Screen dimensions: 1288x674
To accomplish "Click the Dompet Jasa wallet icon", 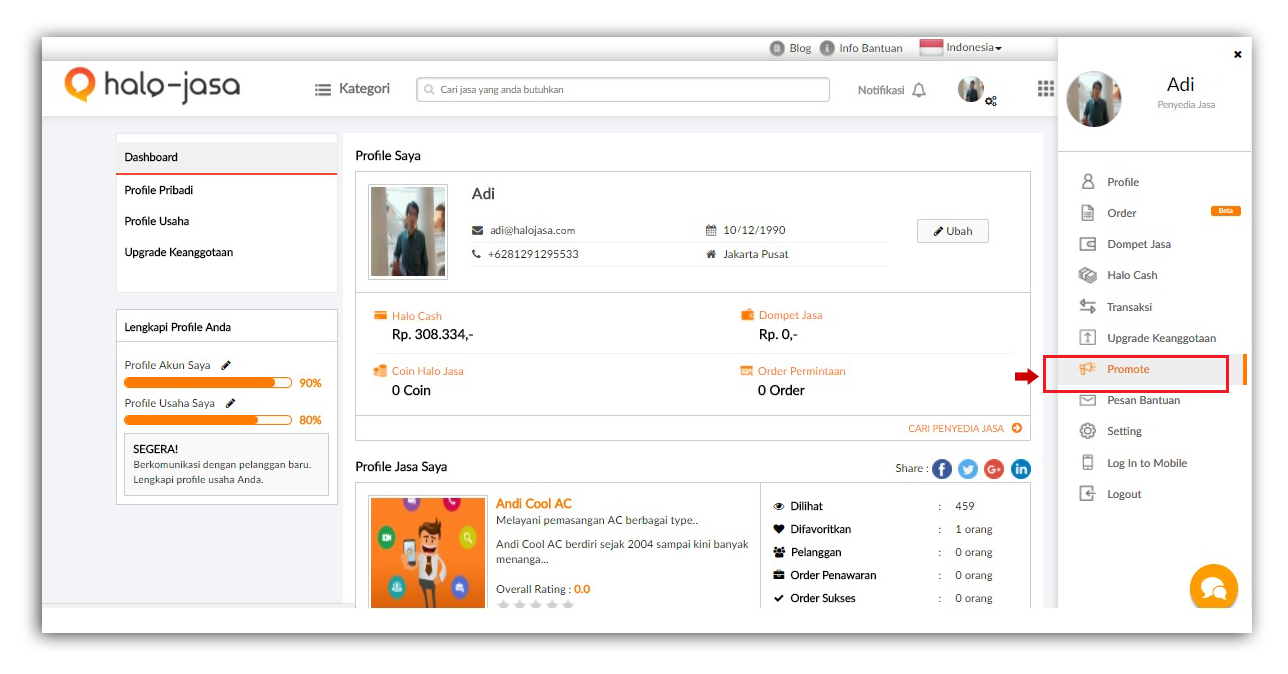I will 1088,244.
